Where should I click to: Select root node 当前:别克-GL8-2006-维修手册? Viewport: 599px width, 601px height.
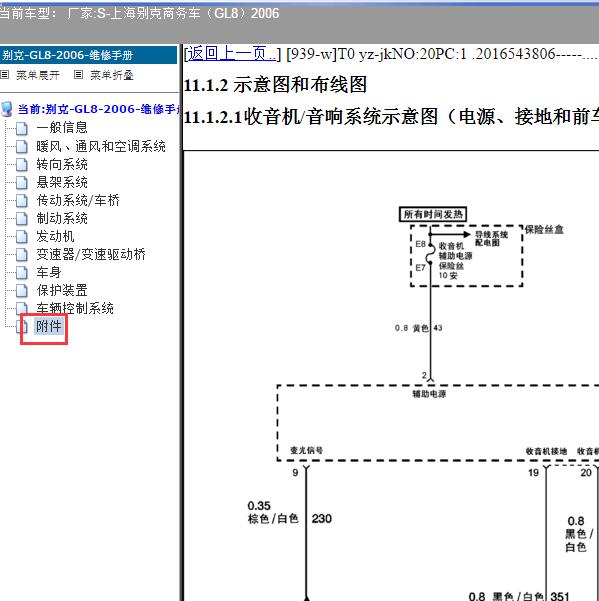click(99, 109)
